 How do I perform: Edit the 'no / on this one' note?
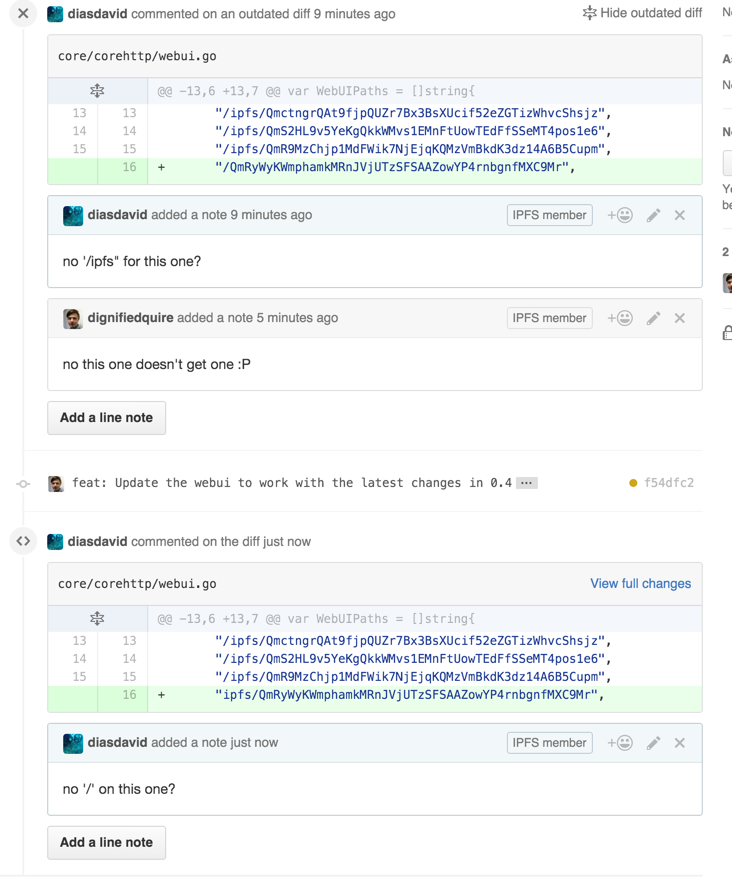[654, 743]
